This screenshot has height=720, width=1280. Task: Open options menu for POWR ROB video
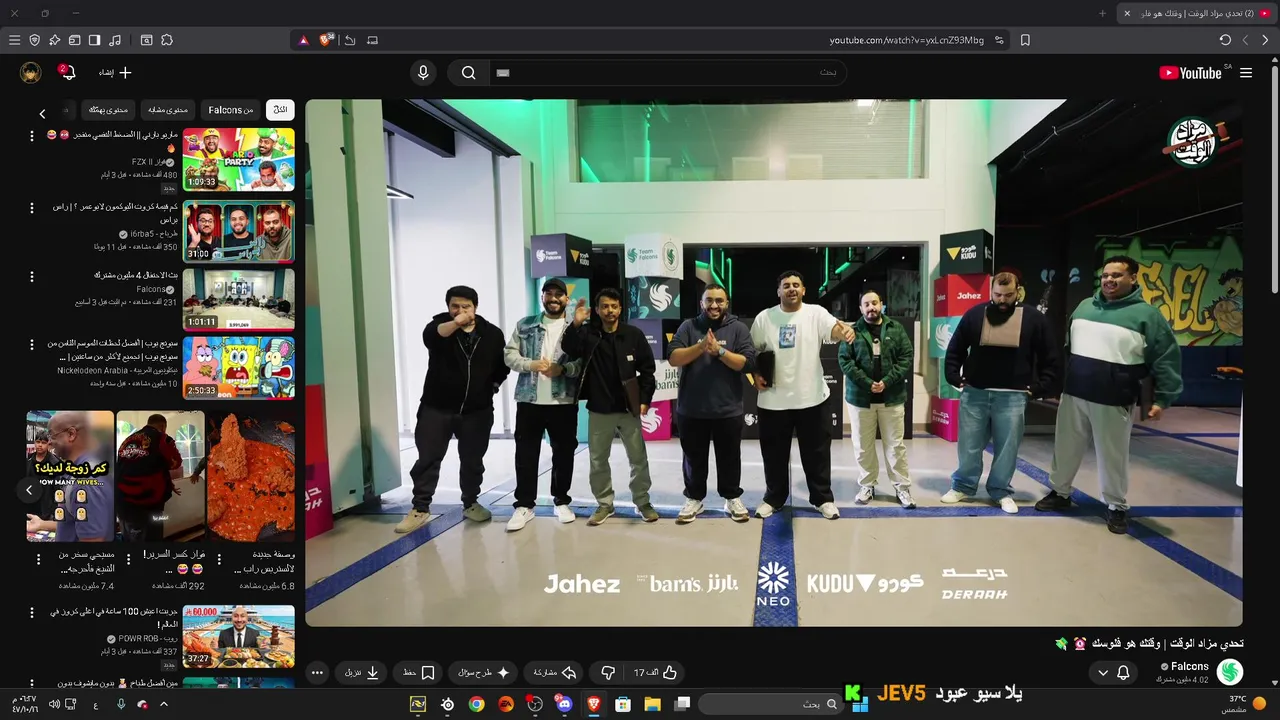click(x=32, y=613)
